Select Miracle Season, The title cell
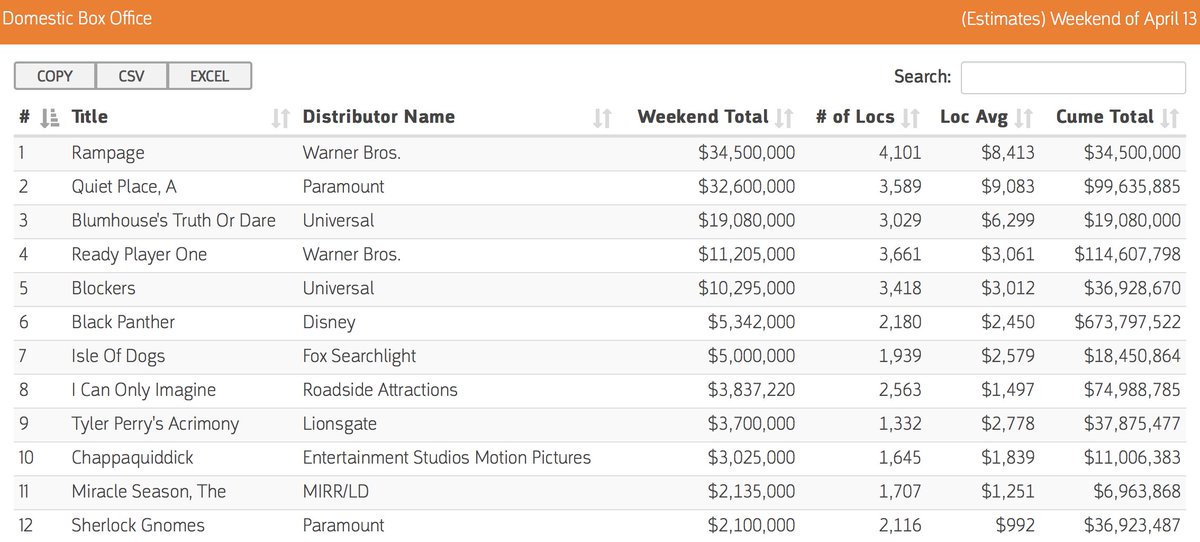Image resolution: width=1200 pixels, height=542 pixels. pyautogui.click(x=149, y=491)
